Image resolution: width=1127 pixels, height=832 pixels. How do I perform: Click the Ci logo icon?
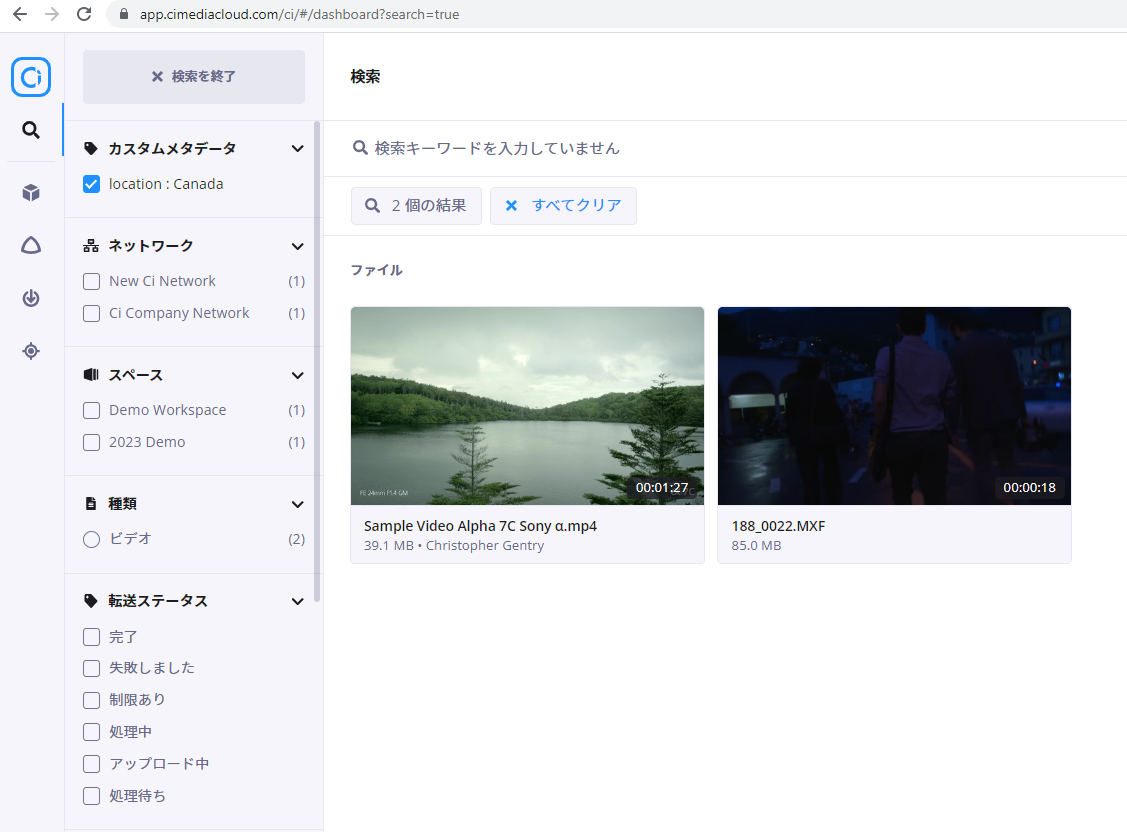point(31,77)
